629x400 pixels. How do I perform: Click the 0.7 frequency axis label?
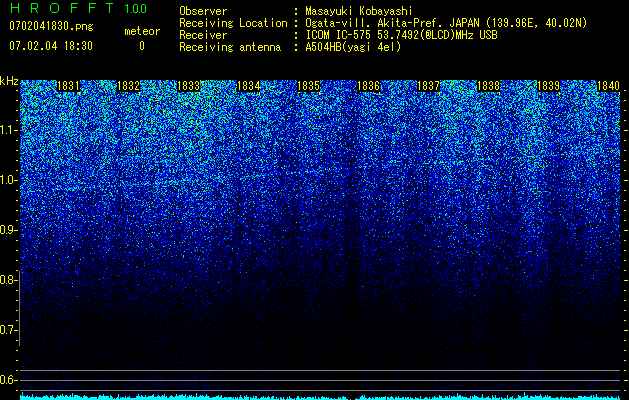[x=8, y=330]
